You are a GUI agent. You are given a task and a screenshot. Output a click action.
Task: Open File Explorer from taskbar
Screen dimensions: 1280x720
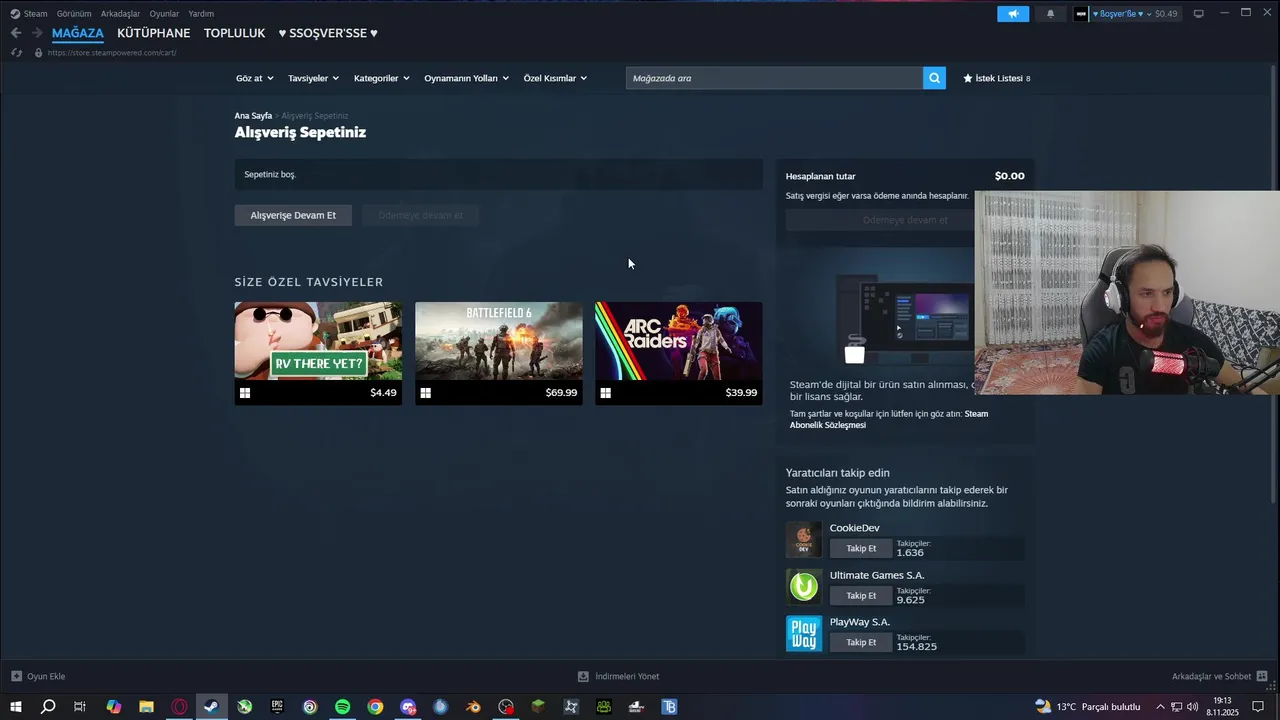click(x=146, y=707)
